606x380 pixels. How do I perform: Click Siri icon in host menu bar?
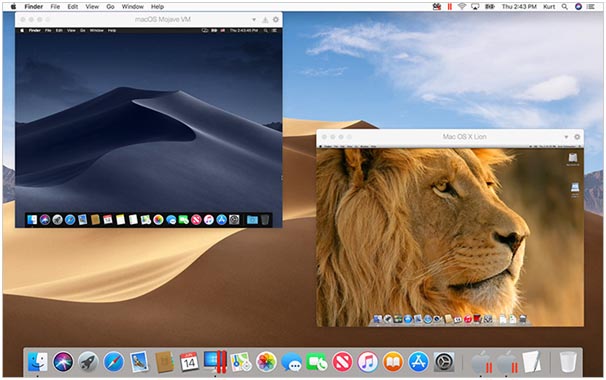coord(578,7)
